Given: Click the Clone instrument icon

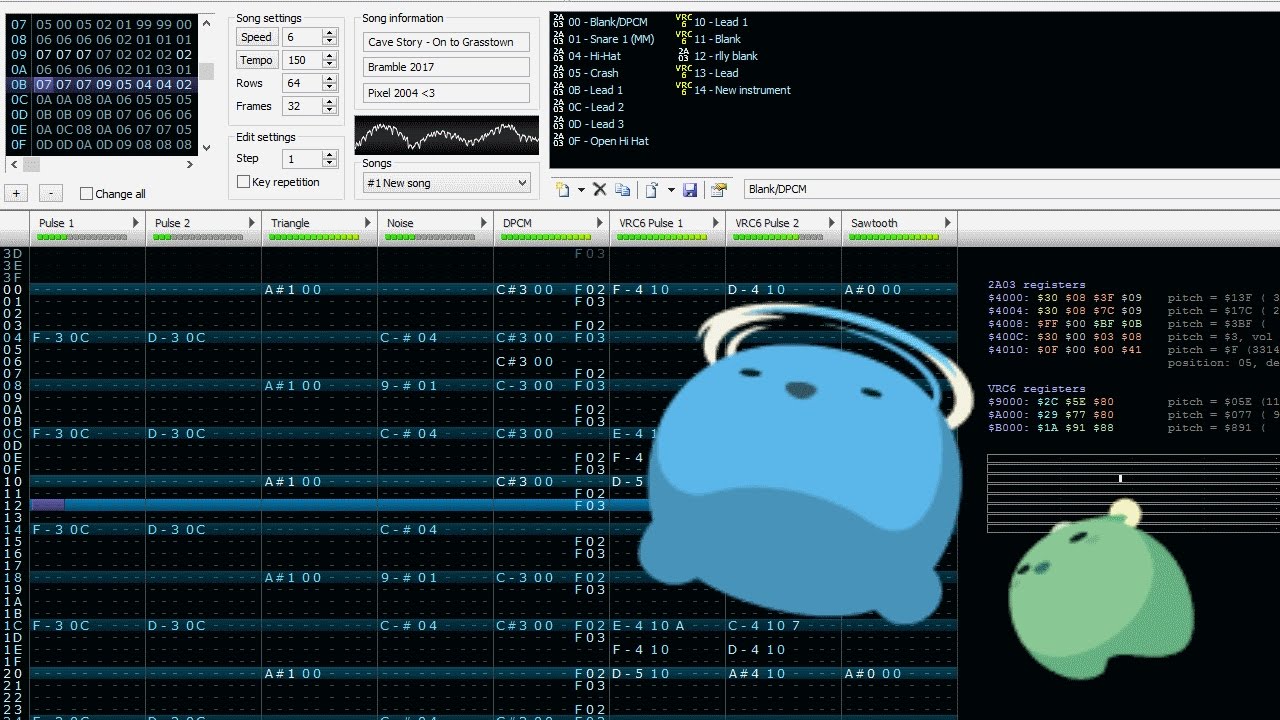Looking at the screenshot, I should [623, 189].
